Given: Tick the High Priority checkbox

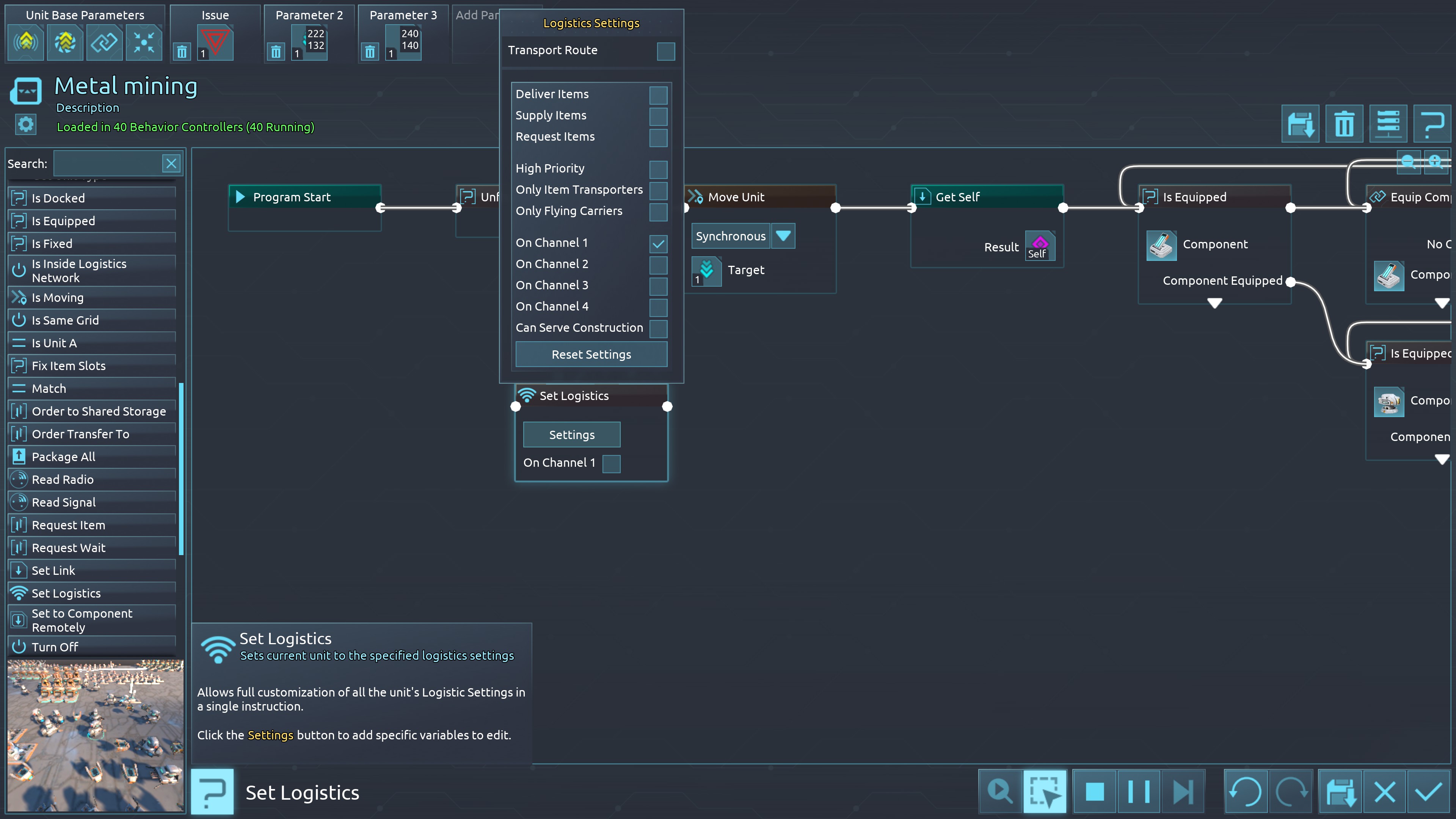Looking at the screenshot, I should (x=658, y=169).
